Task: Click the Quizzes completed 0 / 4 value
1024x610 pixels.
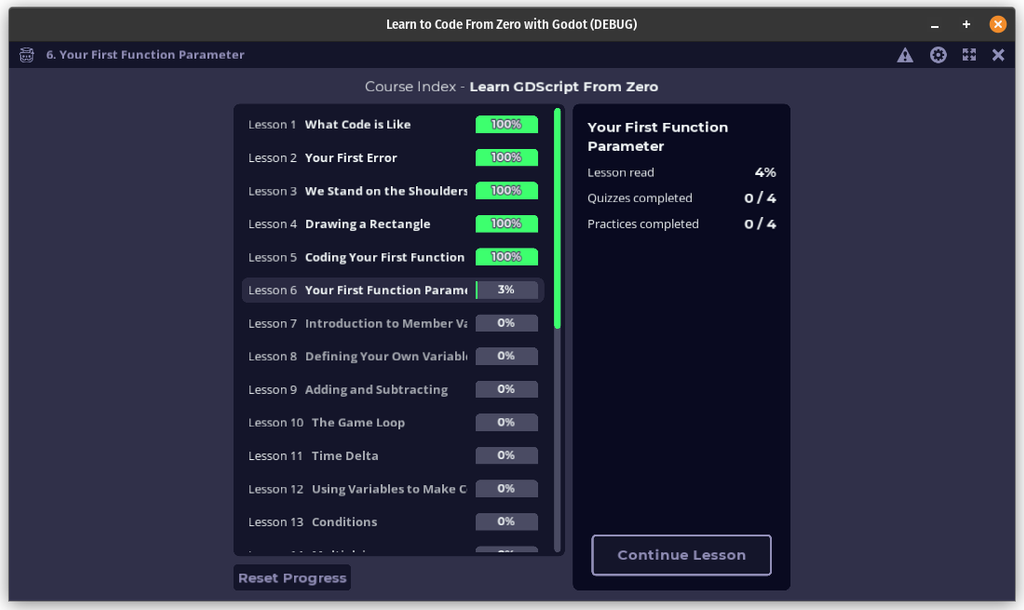Action: pyautogui.click(x=760, y=198)
